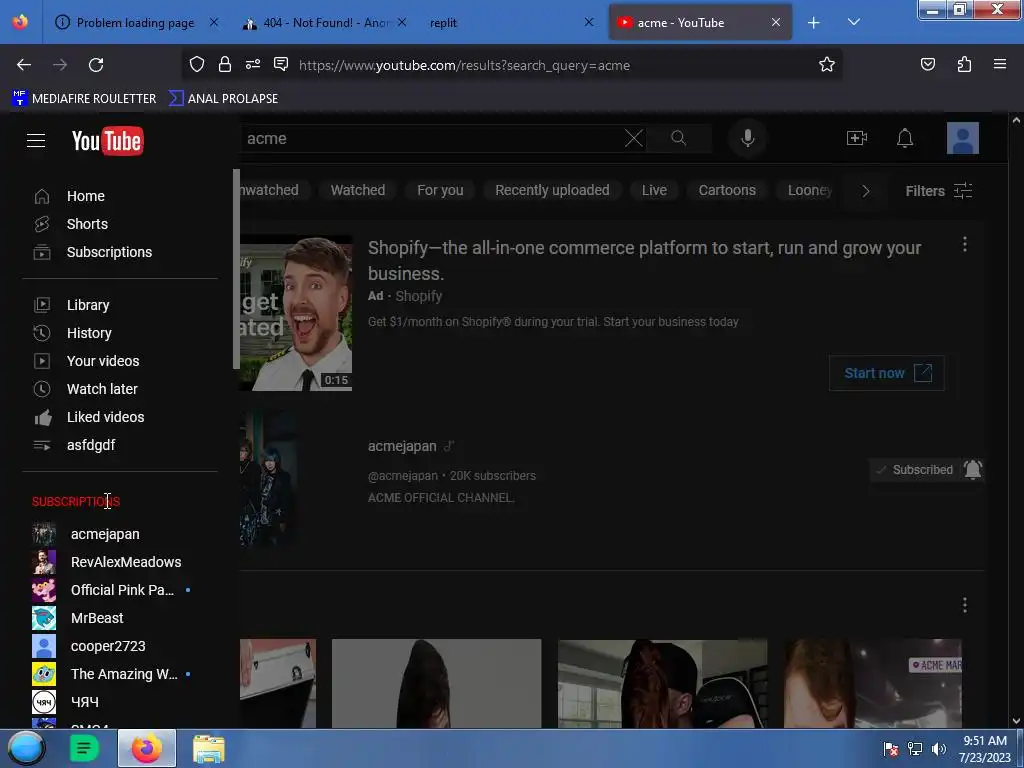
Task: Click into the acme search field
Action: pyautogui.click(x=431, y=138)
